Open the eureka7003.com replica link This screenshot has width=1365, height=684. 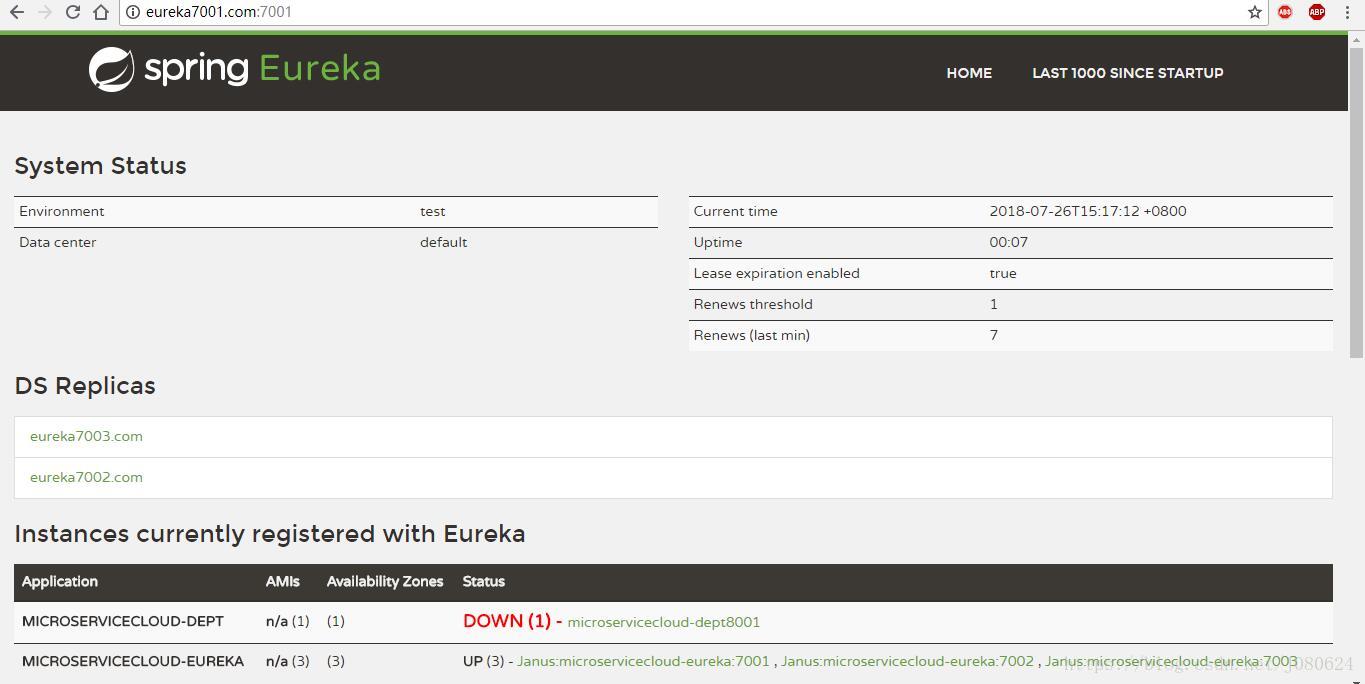(x=86, y=437)
